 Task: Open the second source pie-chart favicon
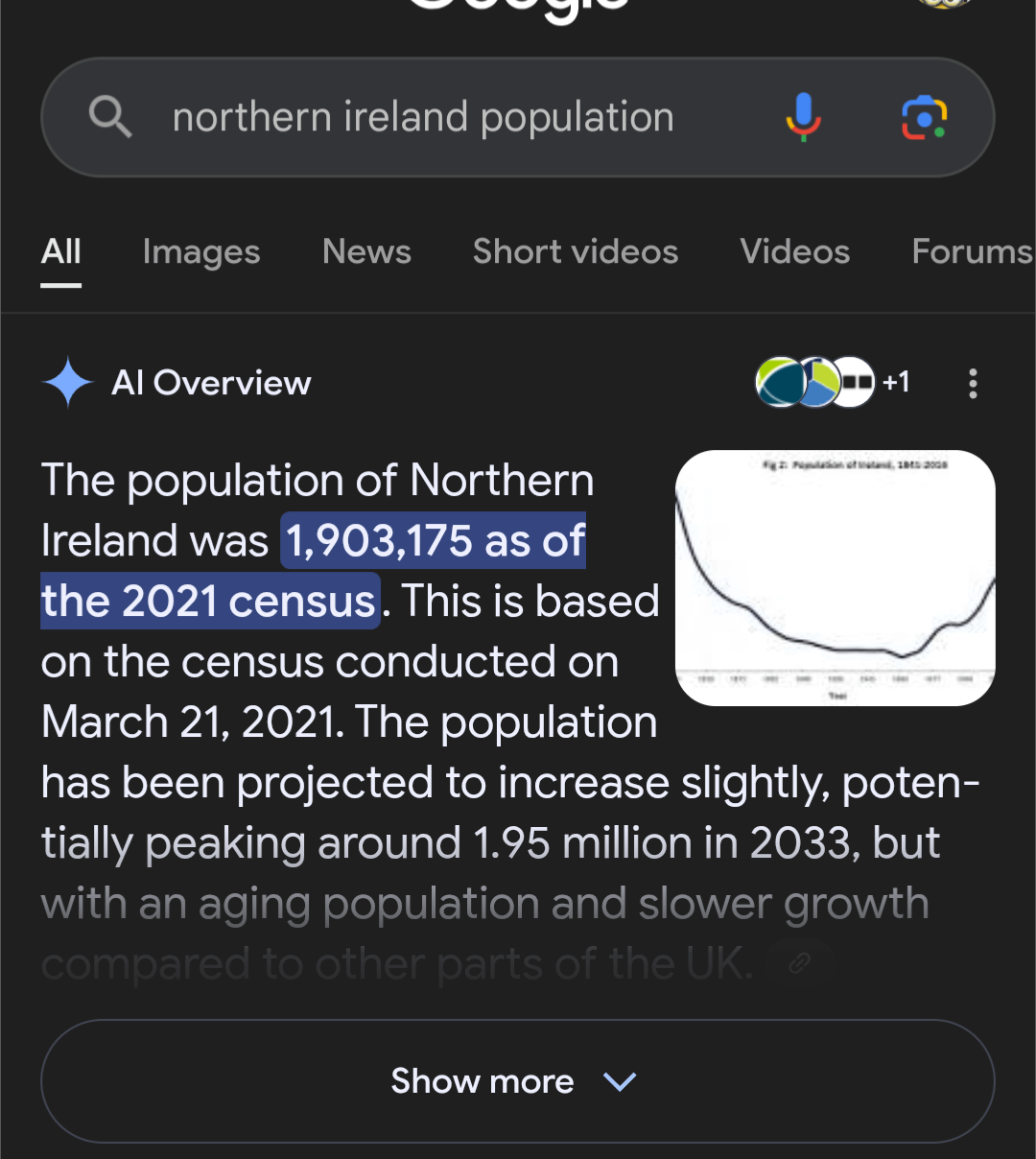tap(816, 382)
